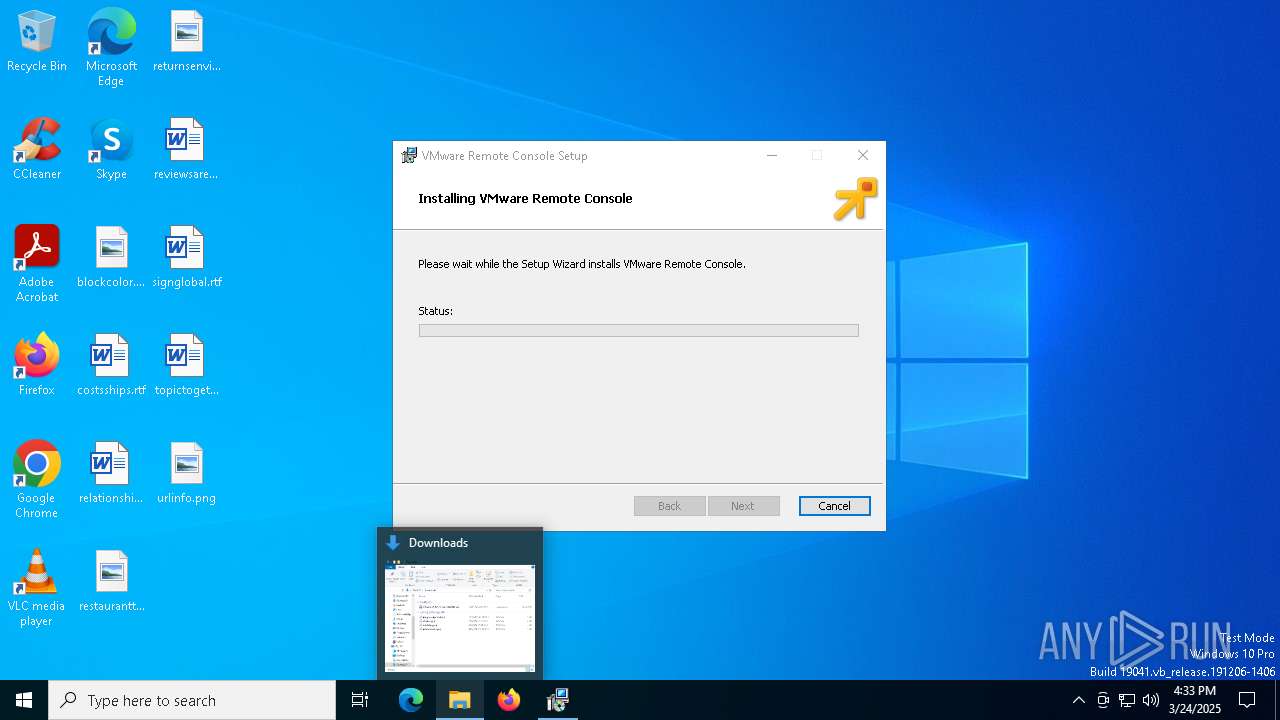Select the returnsenvi... image file icon
The width and height of the screenshot is (1280, 720).
pyautogui.click(x=186, y=42)
